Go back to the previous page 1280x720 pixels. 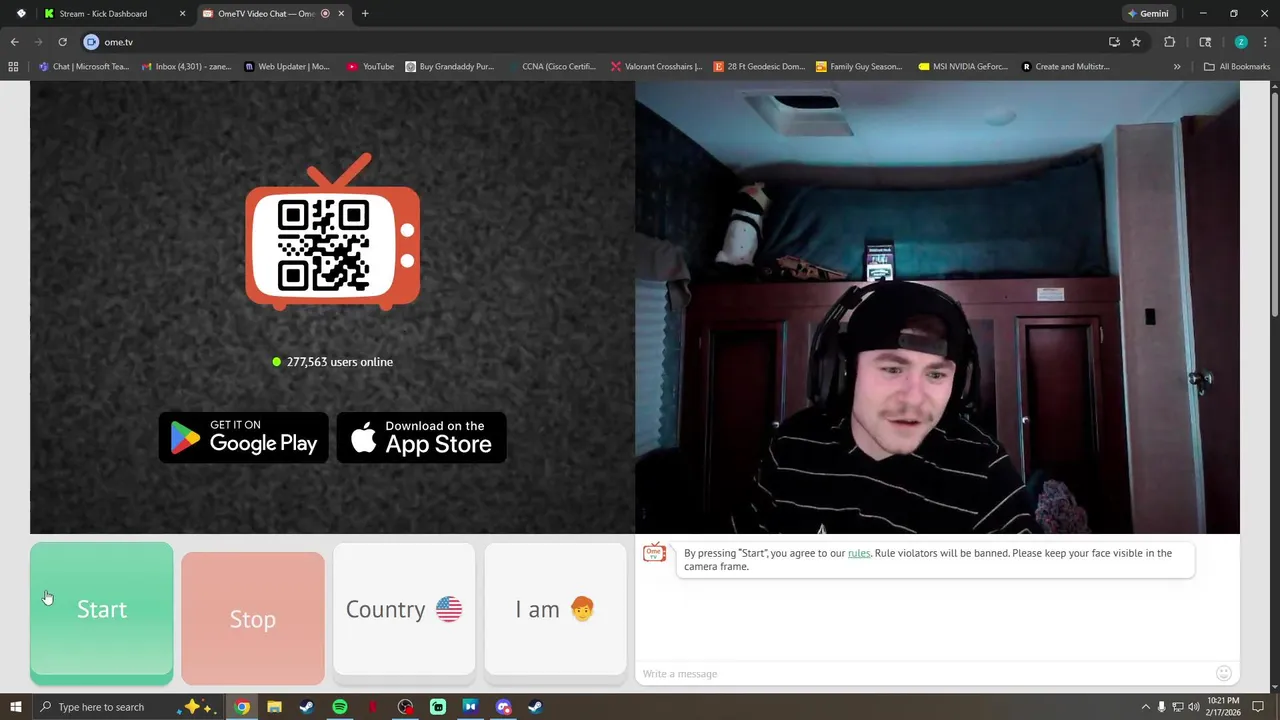(15, 42)
